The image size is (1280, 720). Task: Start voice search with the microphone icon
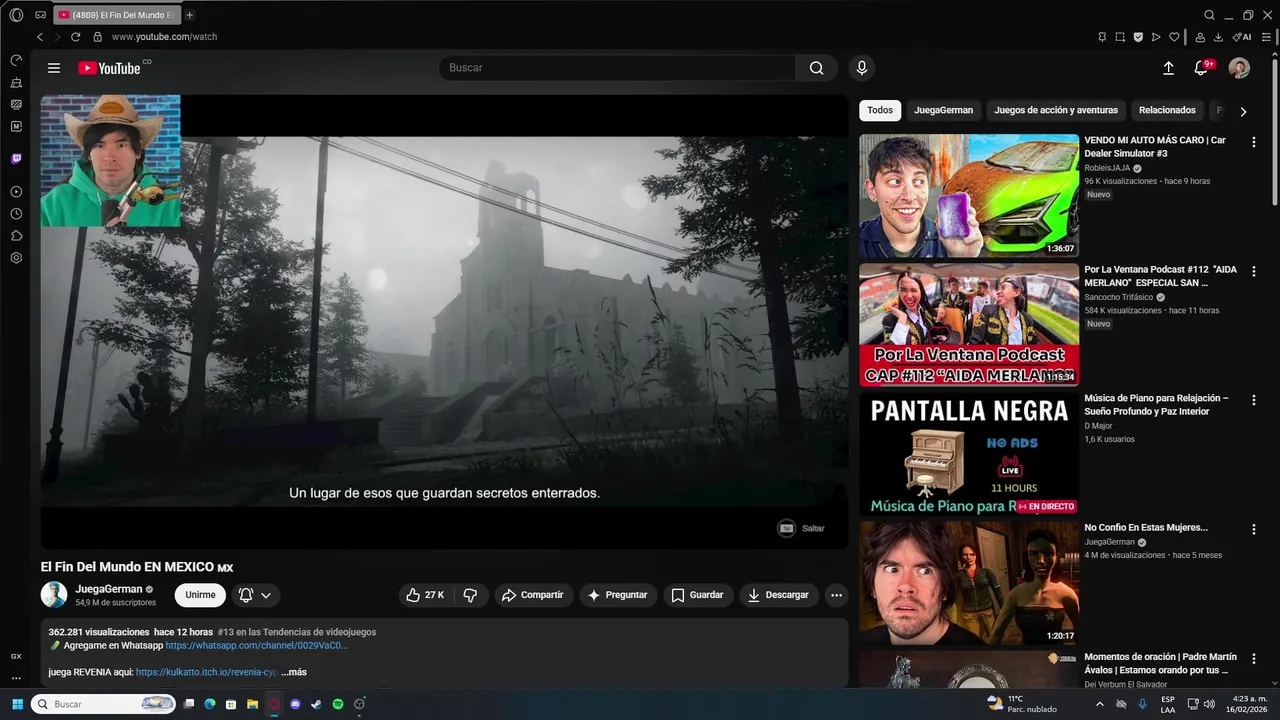pyautogui.click(x=862, y=68)
